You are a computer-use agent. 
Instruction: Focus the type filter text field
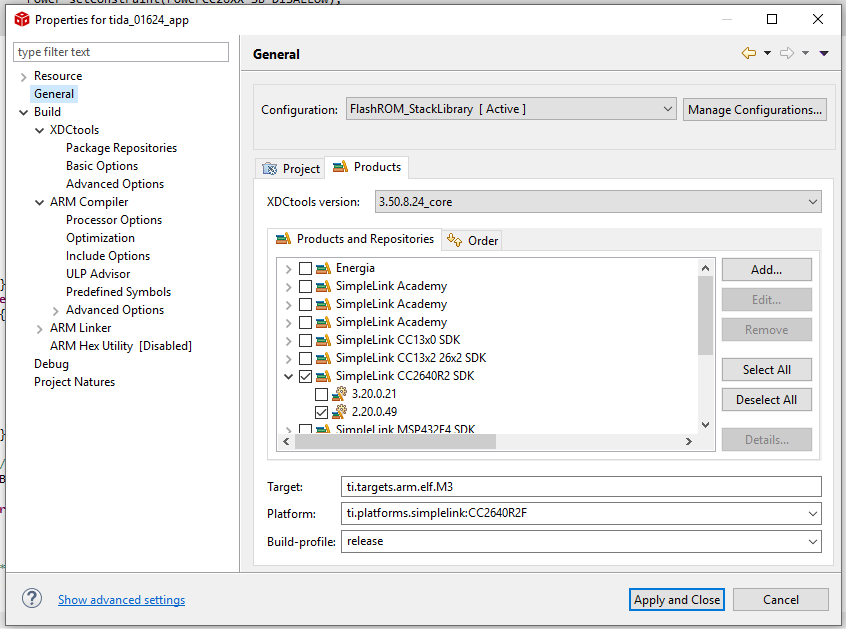pyautogui.click(x=121, y=52)
